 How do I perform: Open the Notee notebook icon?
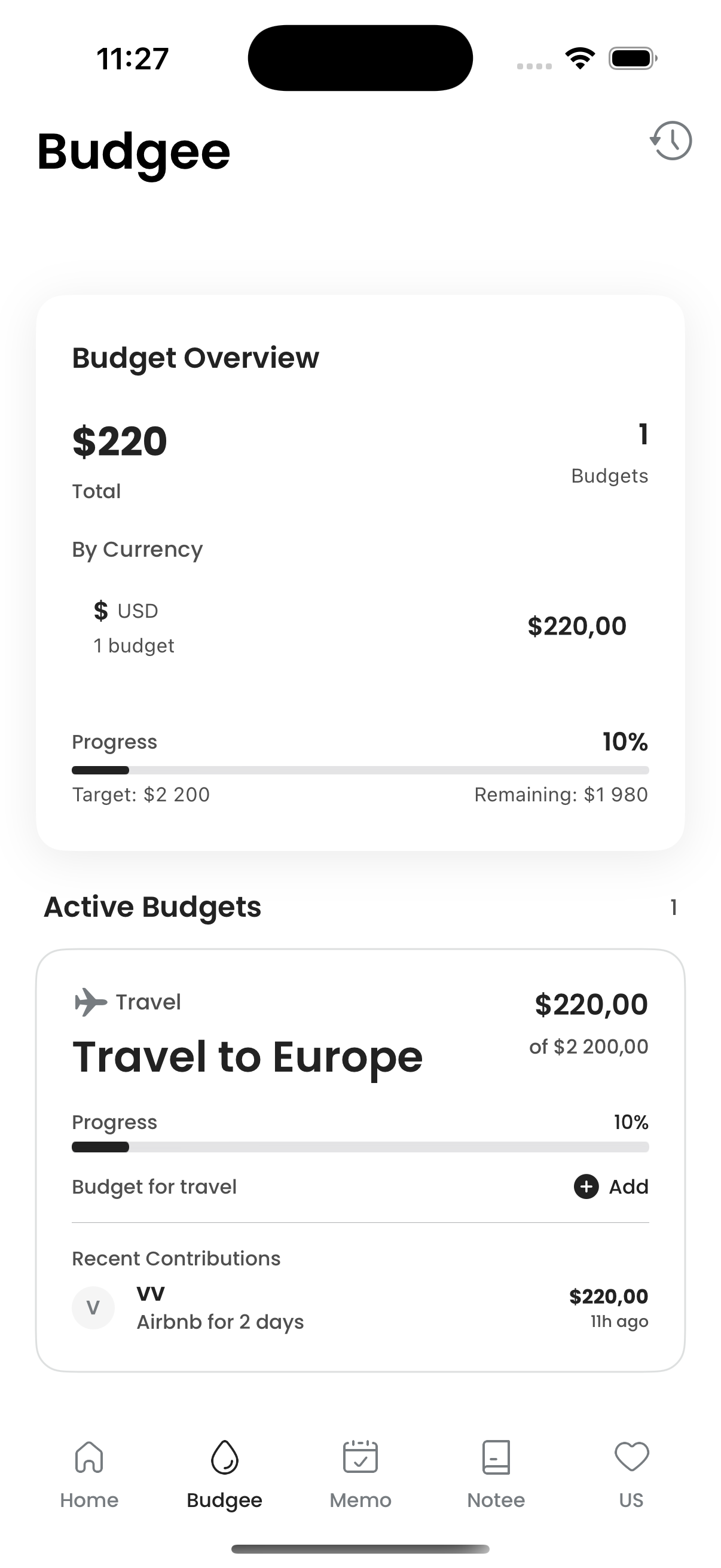496,1457
